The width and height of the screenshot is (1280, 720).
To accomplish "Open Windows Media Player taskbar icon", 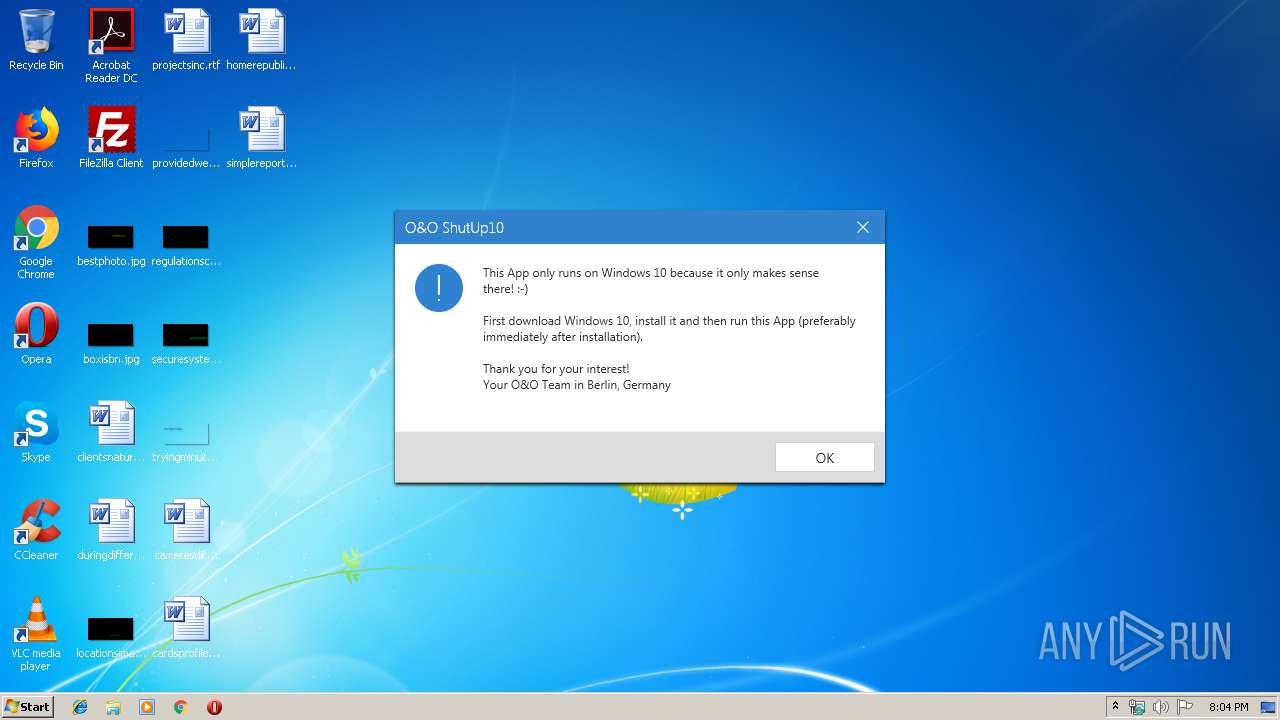I will (x=147, y=707).
